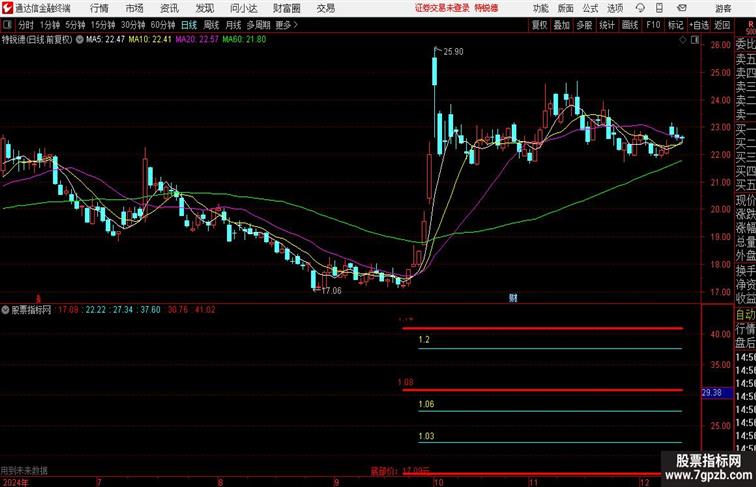
Task: Expand the round arrow beside 股票指标网 indicator
Action: 5,310
